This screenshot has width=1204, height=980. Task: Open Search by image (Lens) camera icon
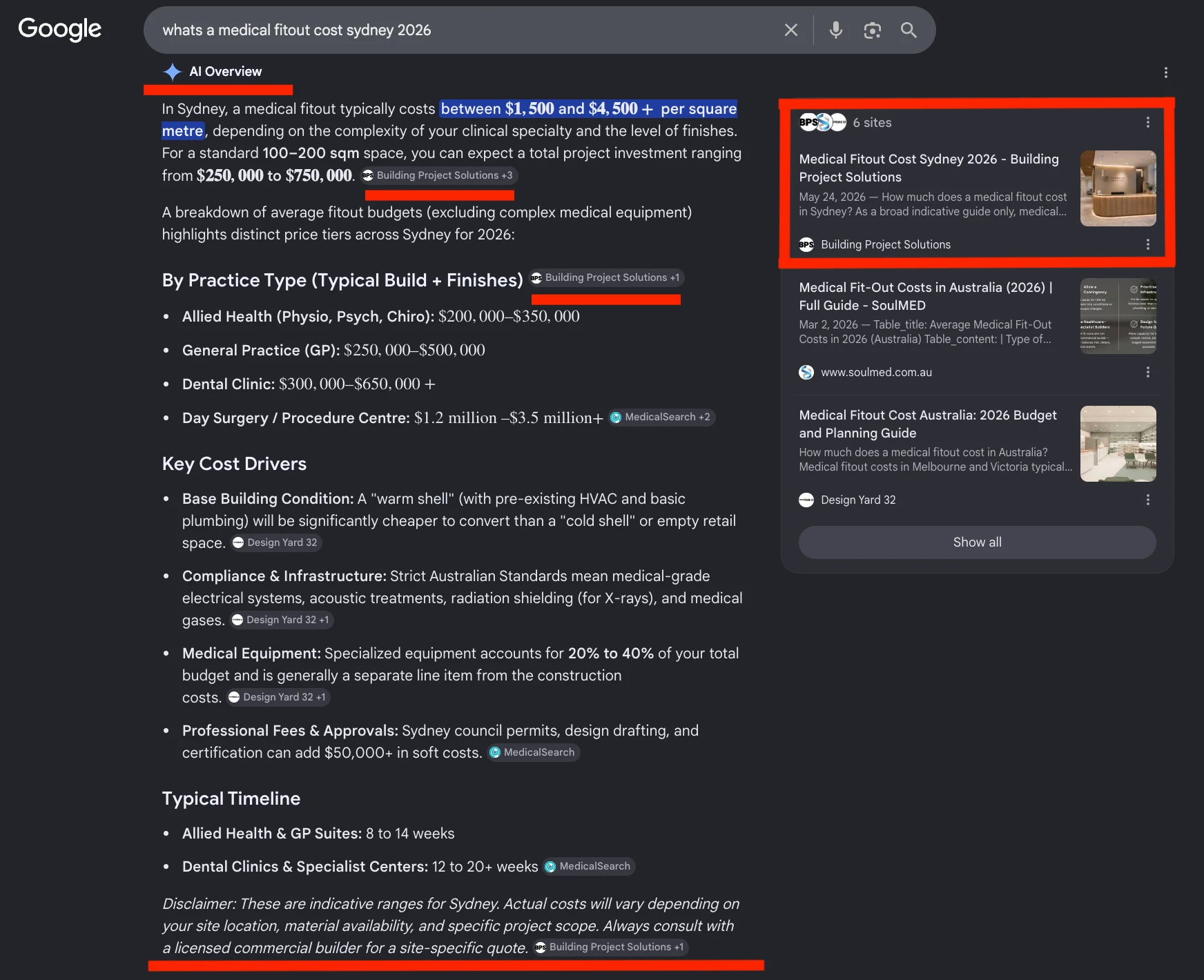point(873,30)
